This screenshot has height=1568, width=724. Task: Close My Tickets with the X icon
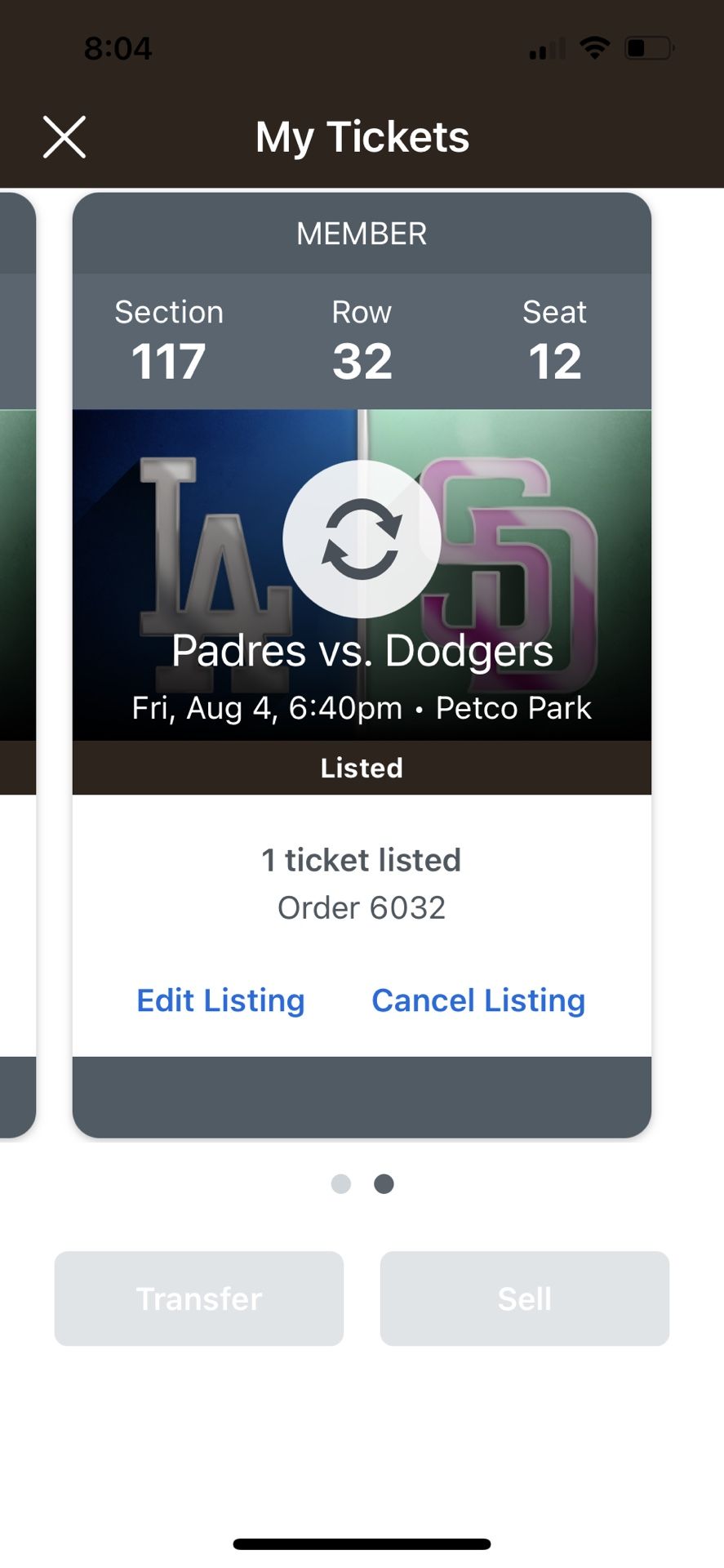point(64,136)
